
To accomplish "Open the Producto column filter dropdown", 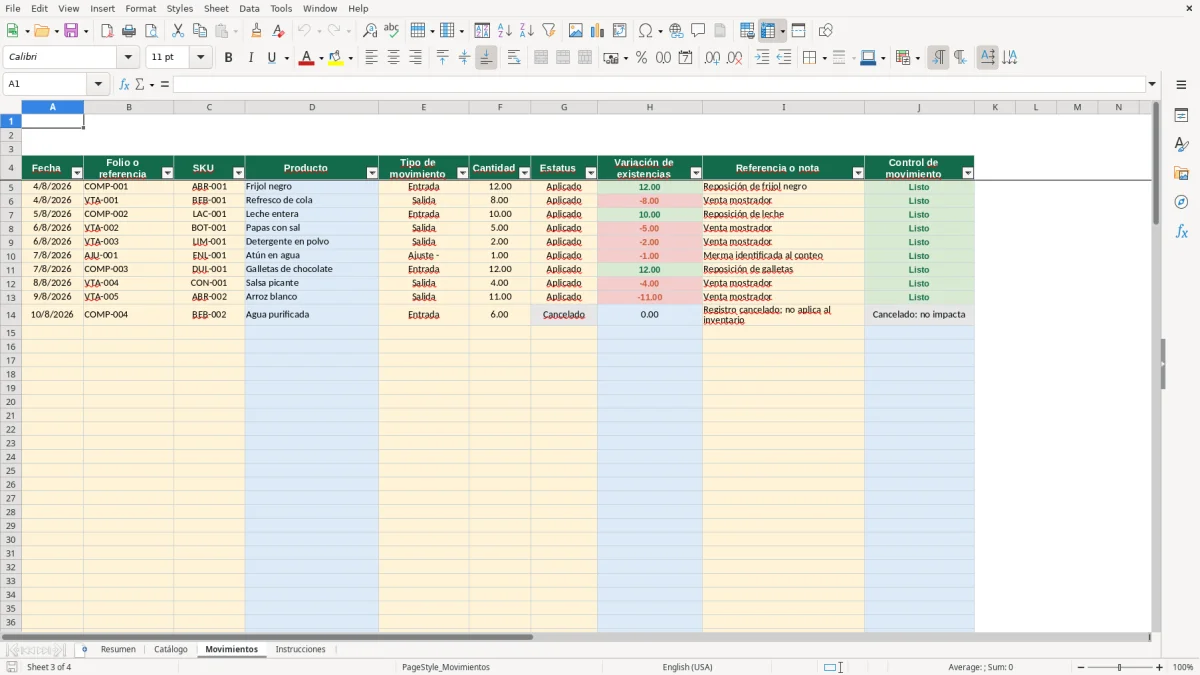I will tap(372, 173).
